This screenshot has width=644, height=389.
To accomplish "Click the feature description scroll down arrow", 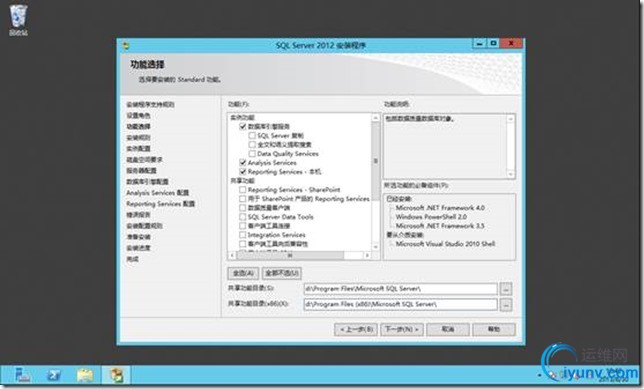I will click(x=511, y=174).
